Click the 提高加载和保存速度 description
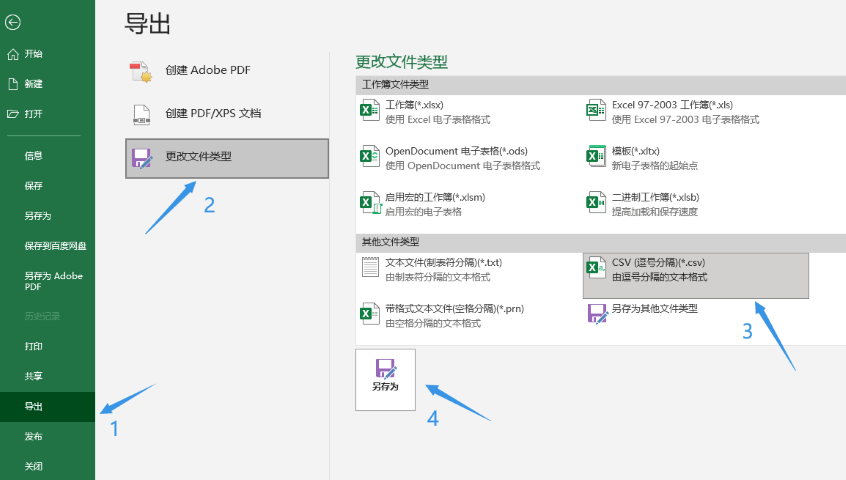Image resolution: width=846 pixels, height=480 pixels. pos(654,212)
